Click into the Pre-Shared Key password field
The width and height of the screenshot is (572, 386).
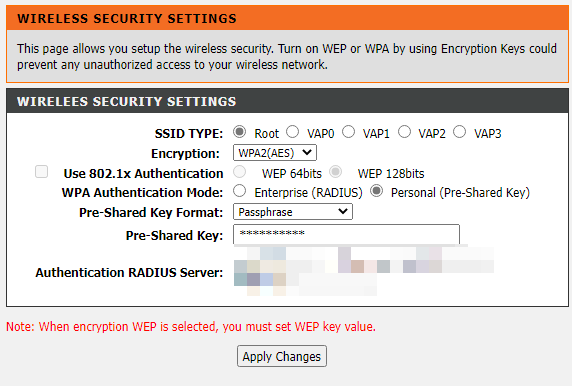coord(346,234)
